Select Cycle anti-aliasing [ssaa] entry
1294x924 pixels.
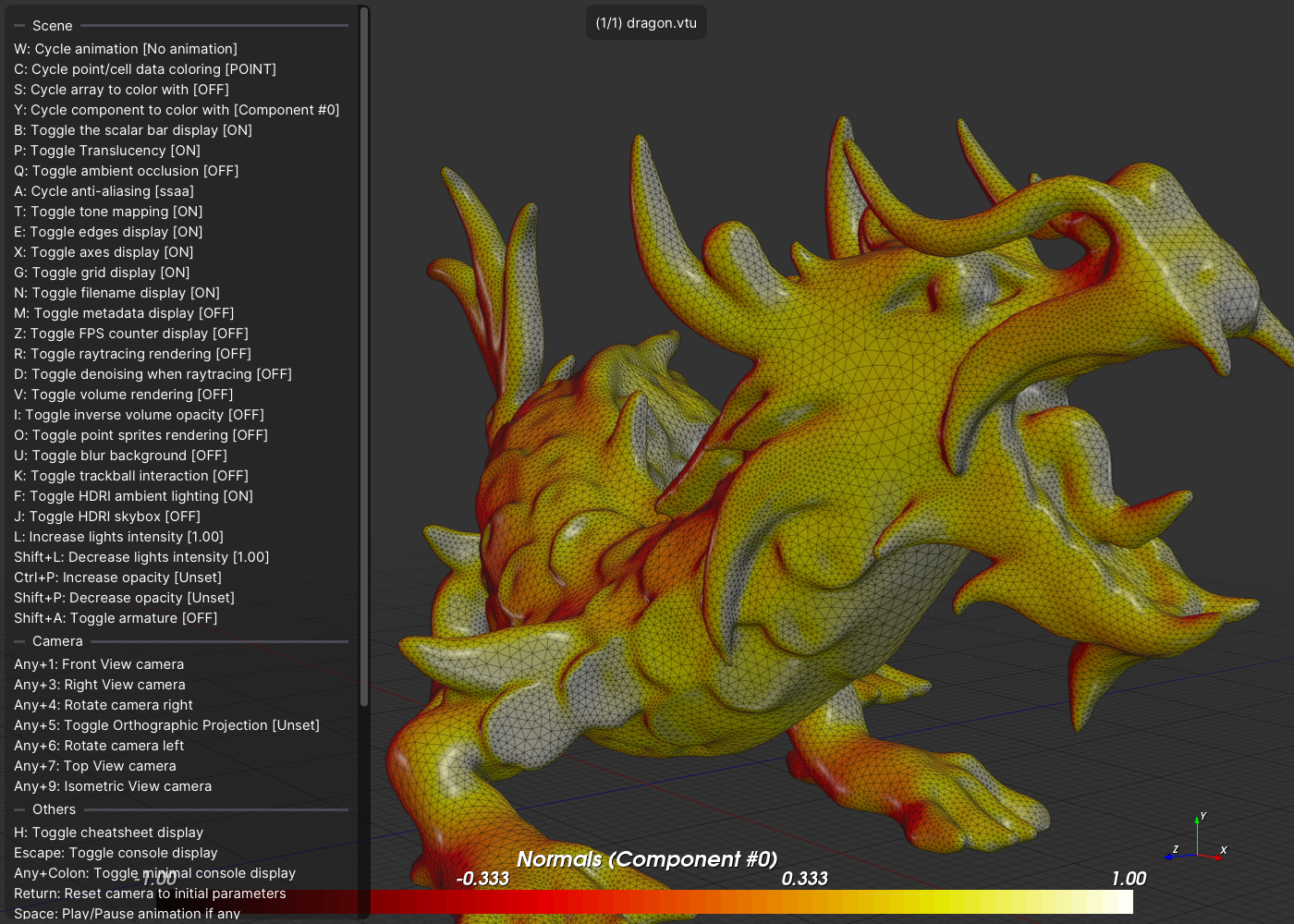tap(104, 191)
